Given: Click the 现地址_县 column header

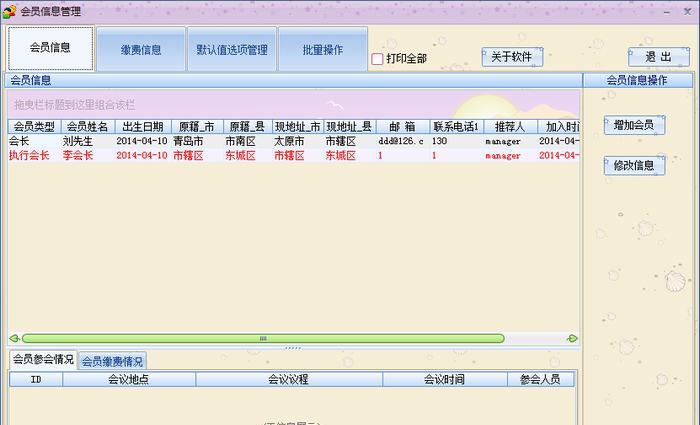Looking at the screenshot, I should pyautogui.click(x=350, y=127).
